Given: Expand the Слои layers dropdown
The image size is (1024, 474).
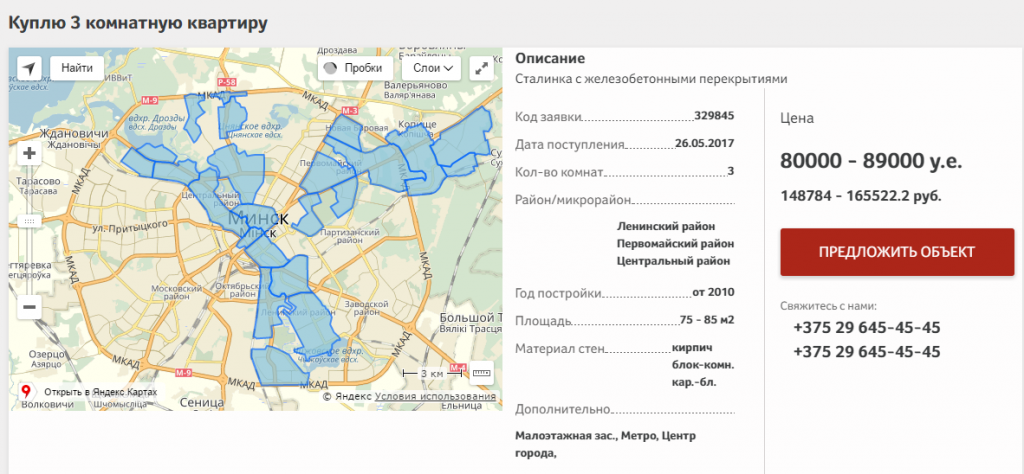Looking at the screenshot, I should (x=431, y=68).
